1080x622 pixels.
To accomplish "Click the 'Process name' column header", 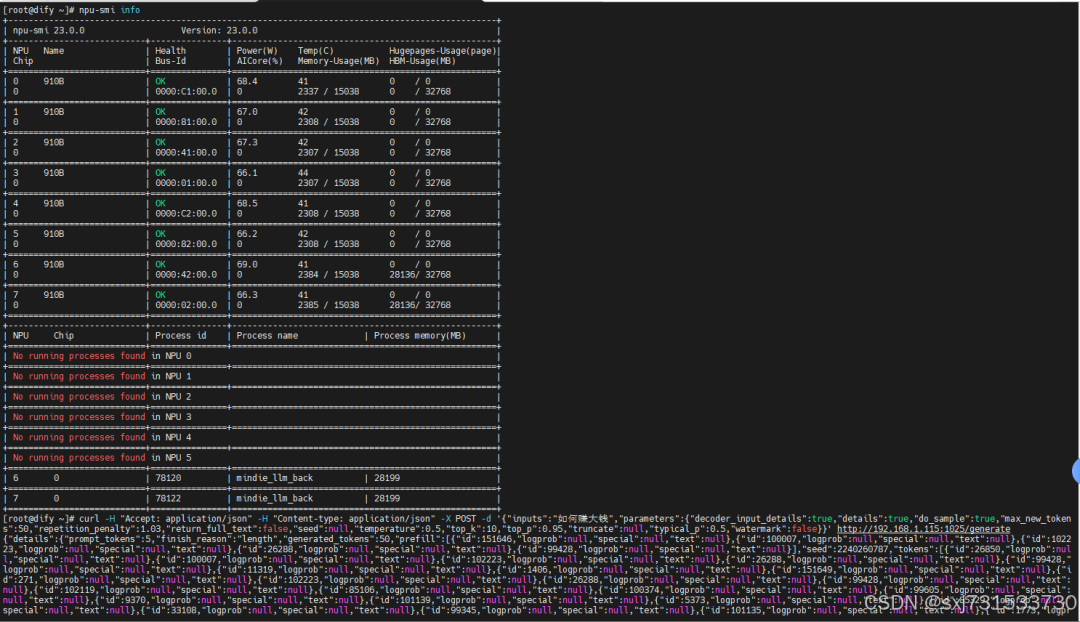I will tap(267, 336).
